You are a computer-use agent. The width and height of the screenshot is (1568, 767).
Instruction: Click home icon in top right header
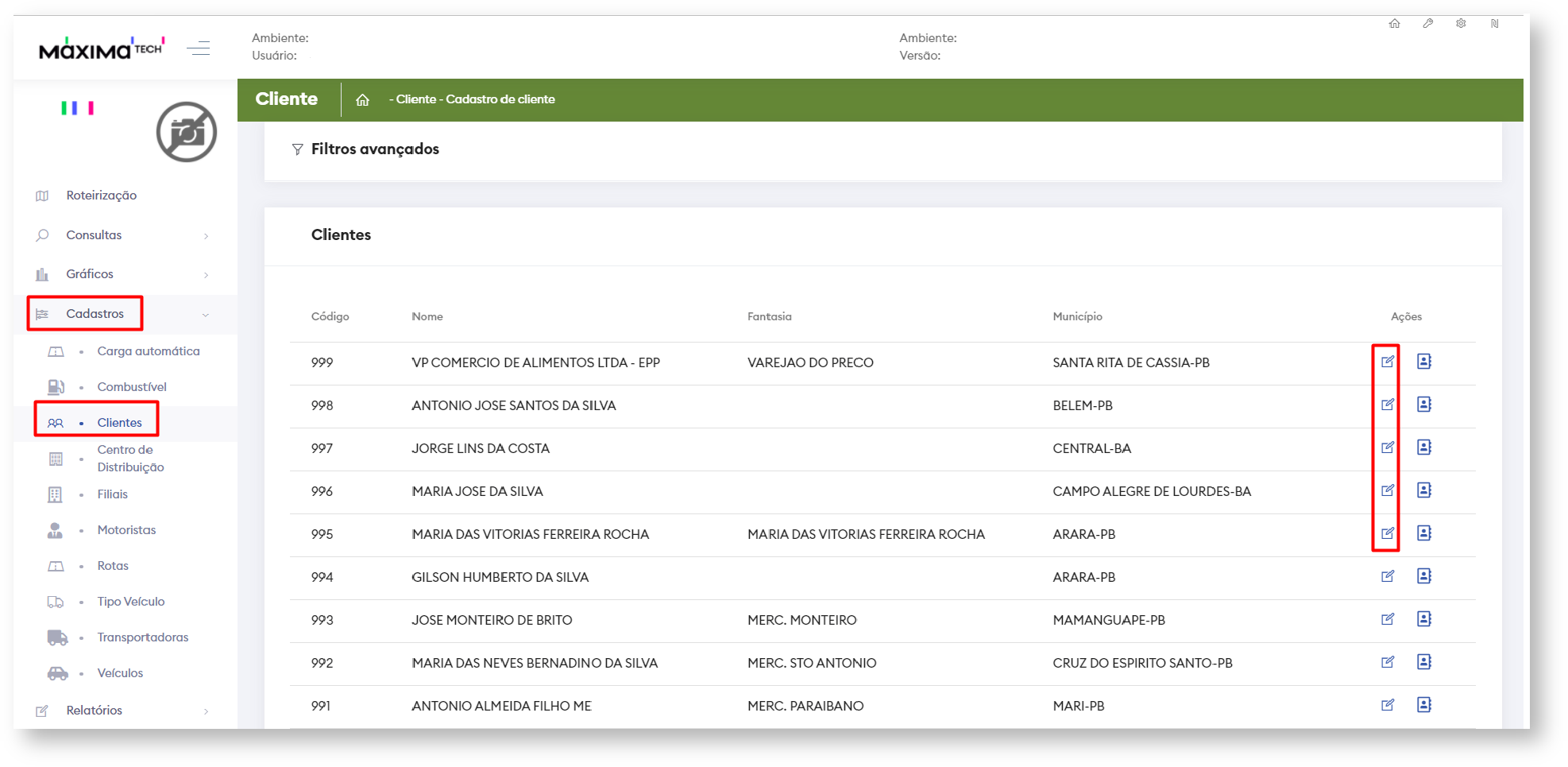coord(1394,24)
